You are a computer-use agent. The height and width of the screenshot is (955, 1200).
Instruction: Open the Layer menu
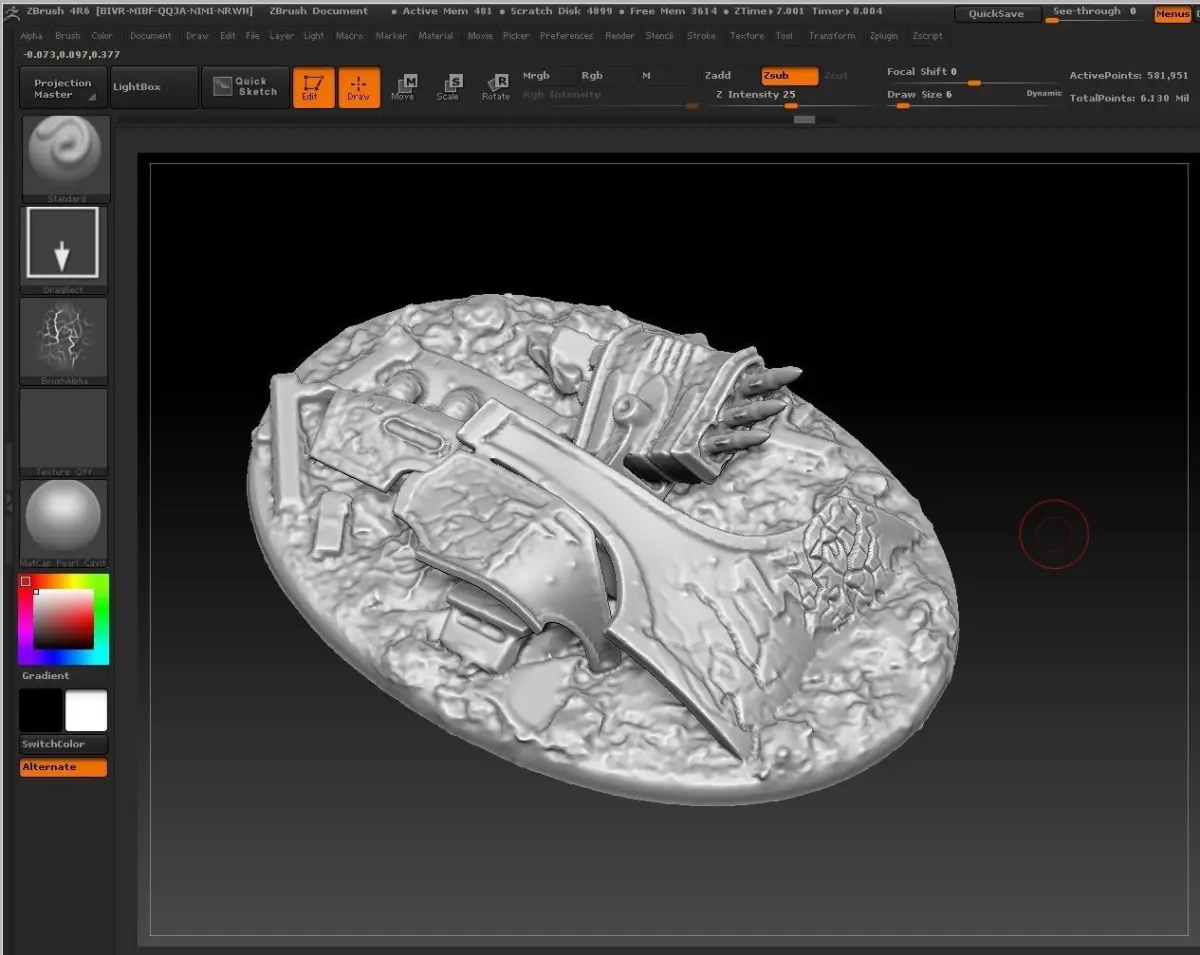(282, 36)
